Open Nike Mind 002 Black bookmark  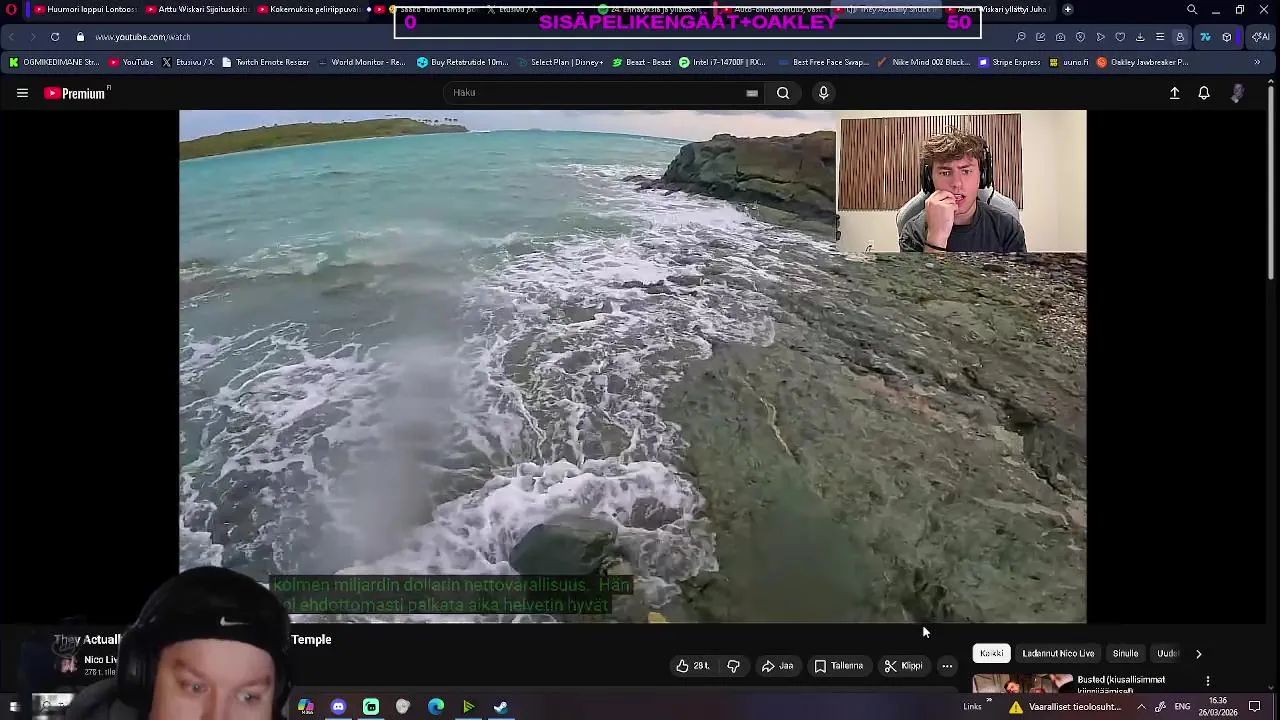pos(922,62)
